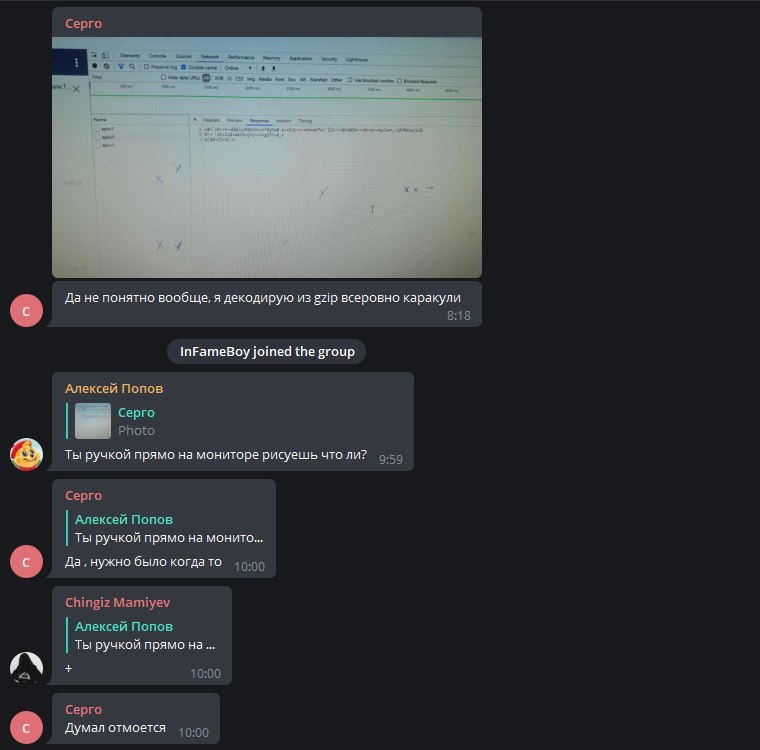Click 'InFameBoy joined the group' notice
The width and height of the screenshot is (760, 750).
pos(267,351)
